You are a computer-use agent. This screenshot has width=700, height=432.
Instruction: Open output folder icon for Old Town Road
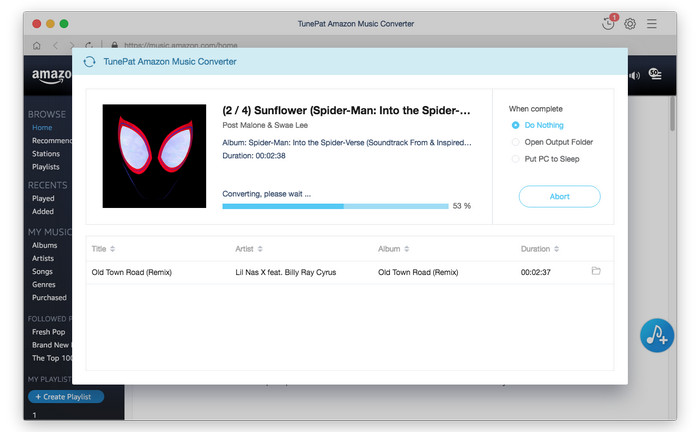596,271
